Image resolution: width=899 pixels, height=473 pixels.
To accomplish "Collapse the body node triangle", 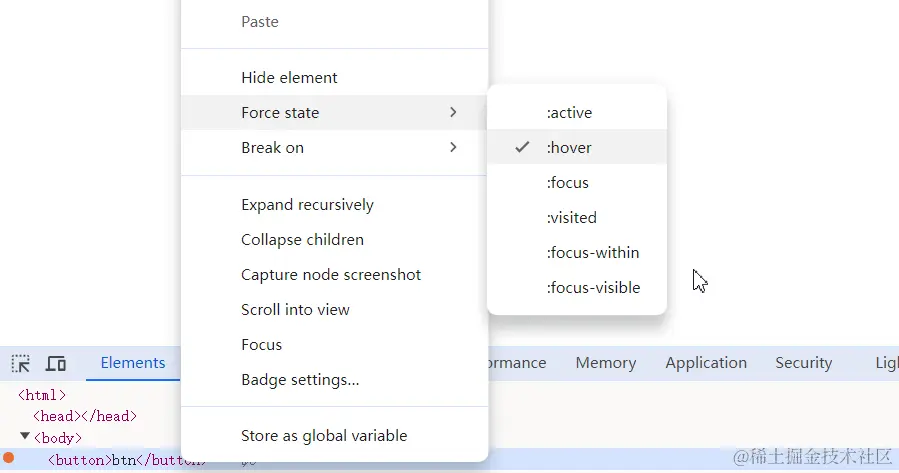I will pos(25,437).
